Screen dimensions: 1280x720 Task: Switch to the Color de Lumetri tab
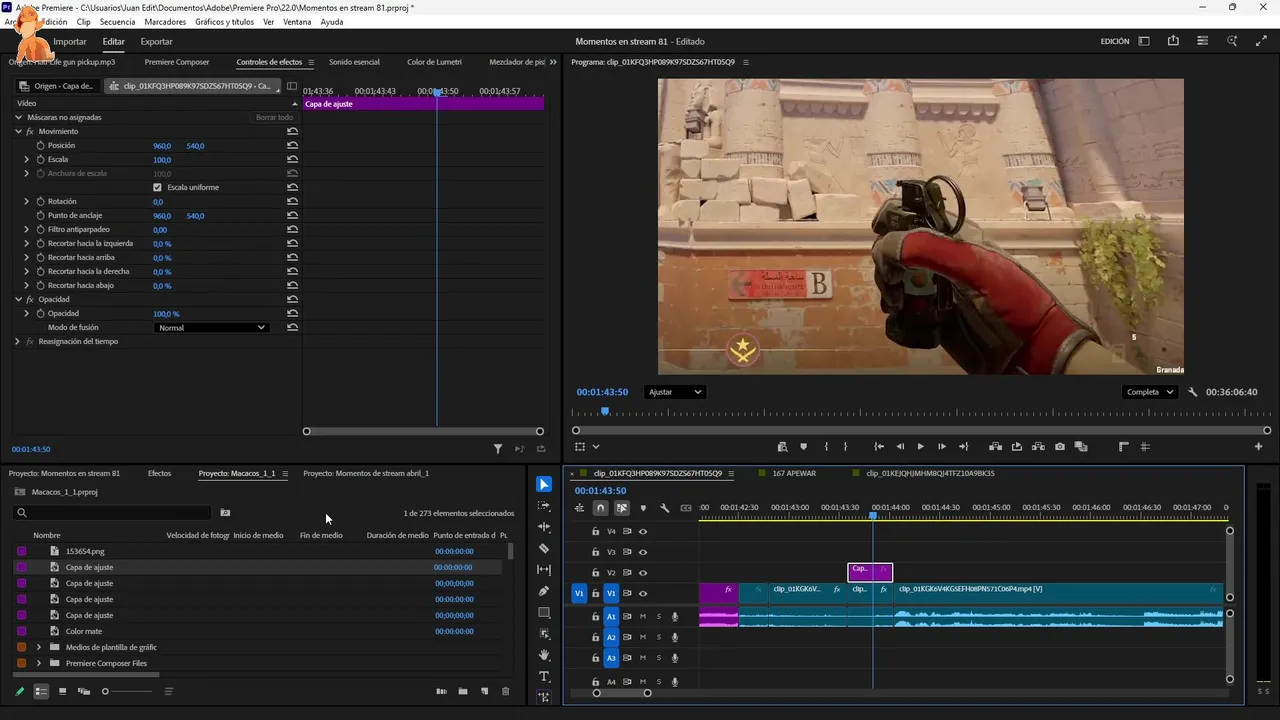pyautogui.click(x=434, y=62)
